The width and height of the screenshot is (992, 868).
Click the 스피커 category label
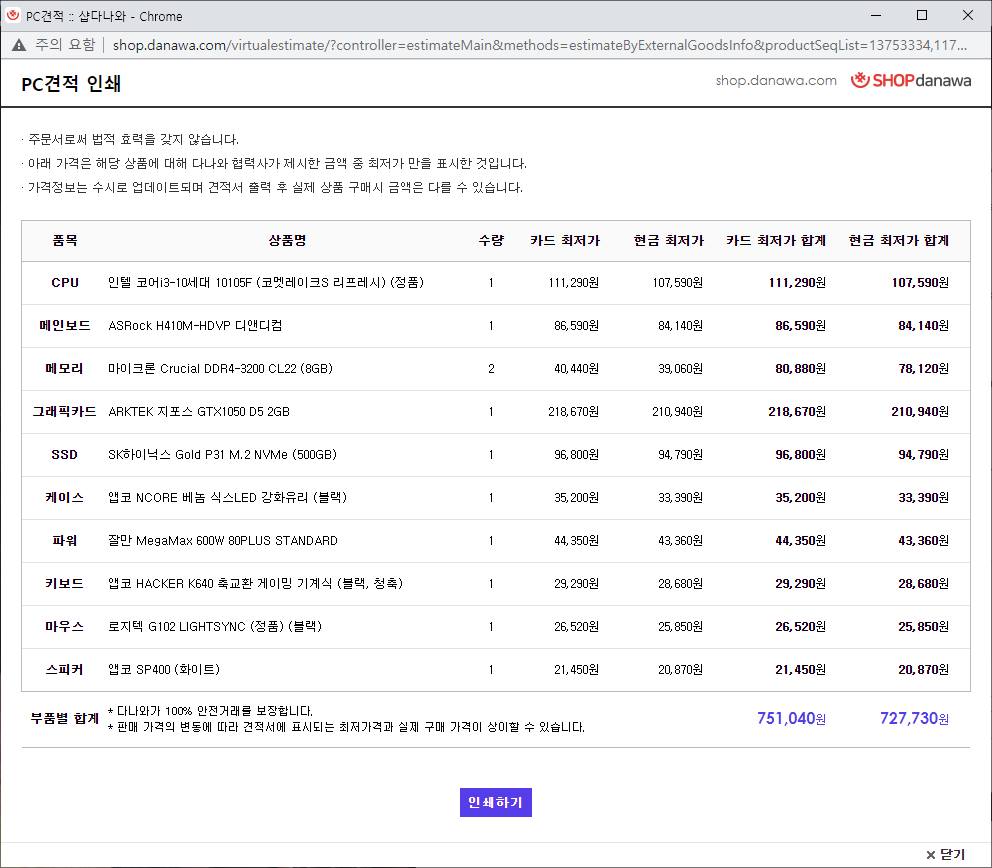point(65,670)
